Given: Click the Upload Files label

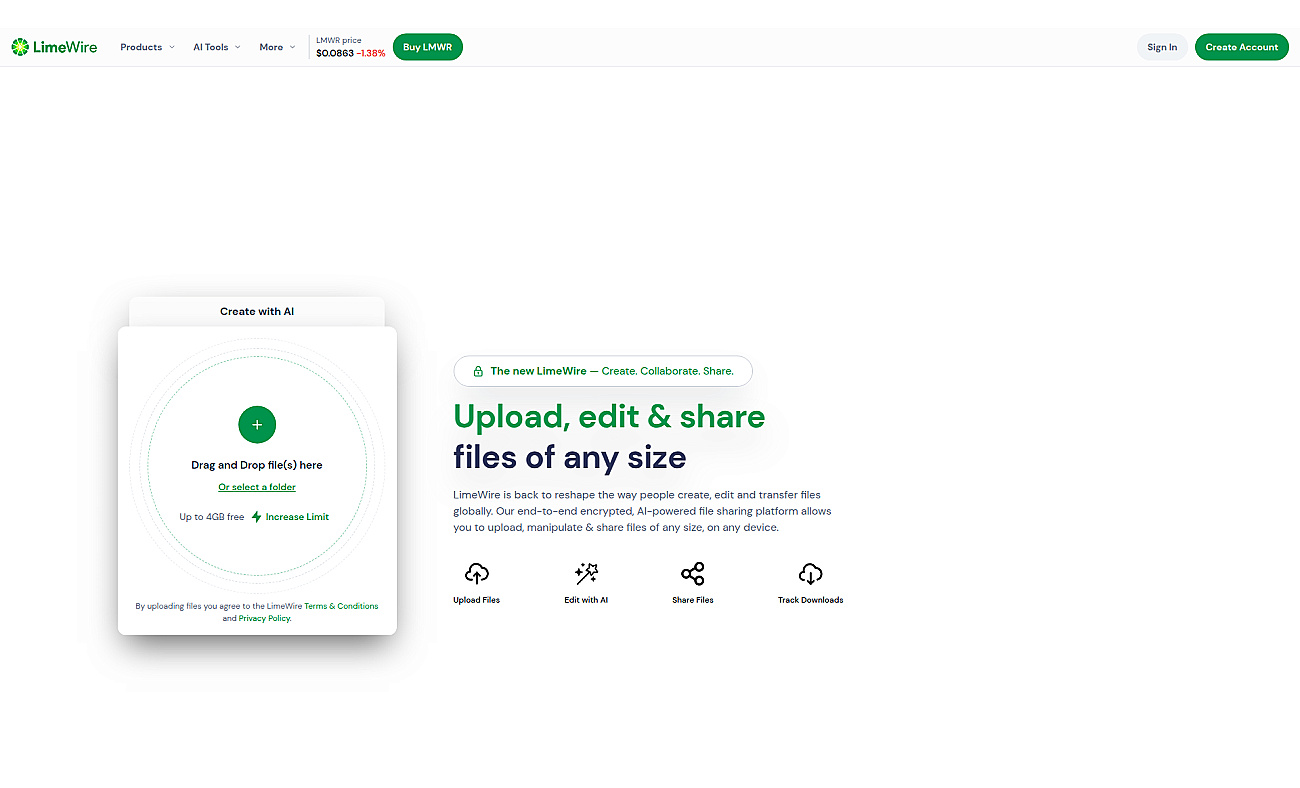Looking at the screenshot, I should point(476,600).
